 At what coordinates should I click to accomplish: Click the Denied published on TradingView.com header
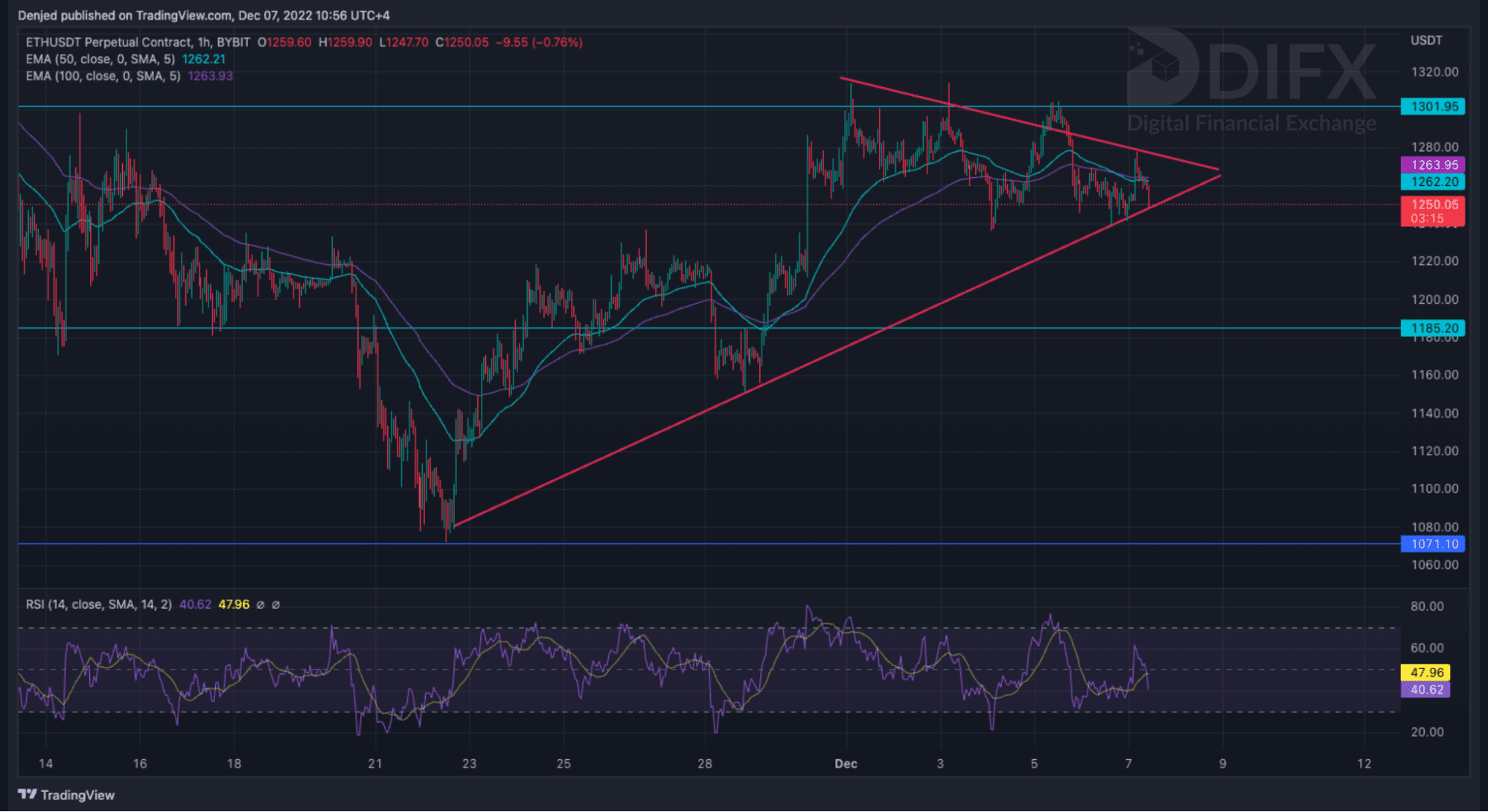[x=203, y=15]
